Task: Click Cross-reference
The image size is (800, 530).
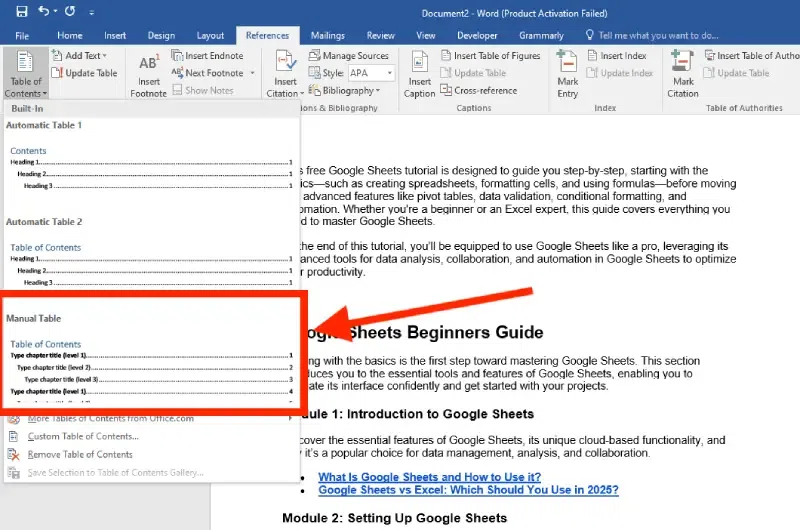Action: point(479,90)
